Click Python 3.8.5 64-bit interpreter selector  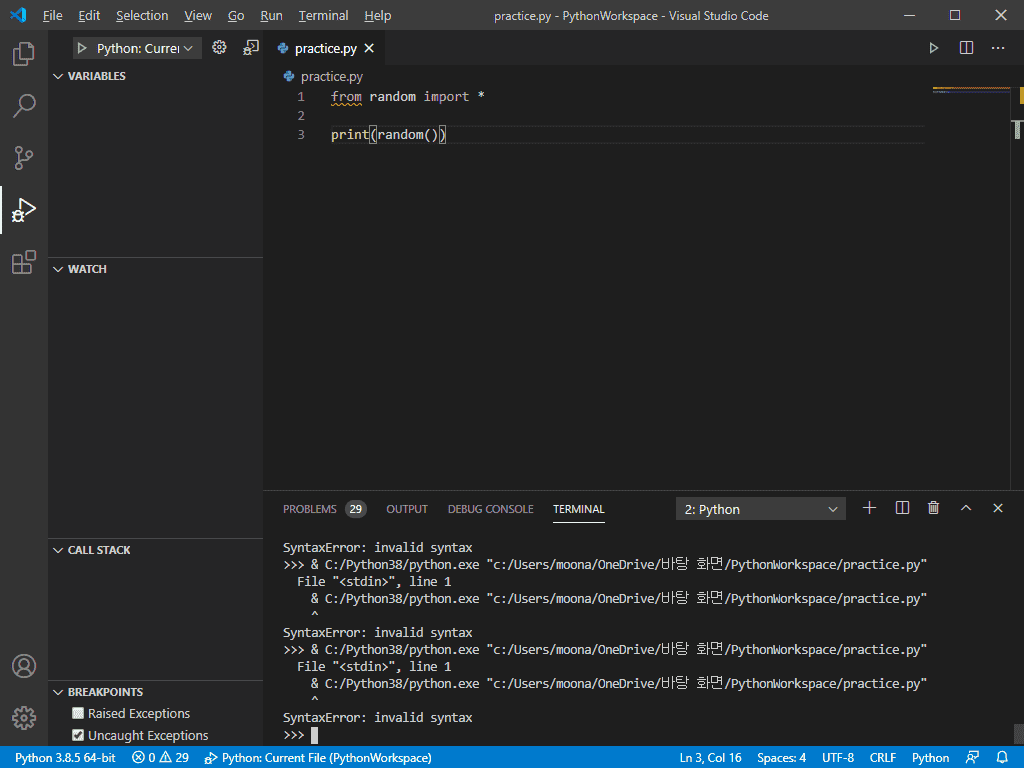point(65,758)
